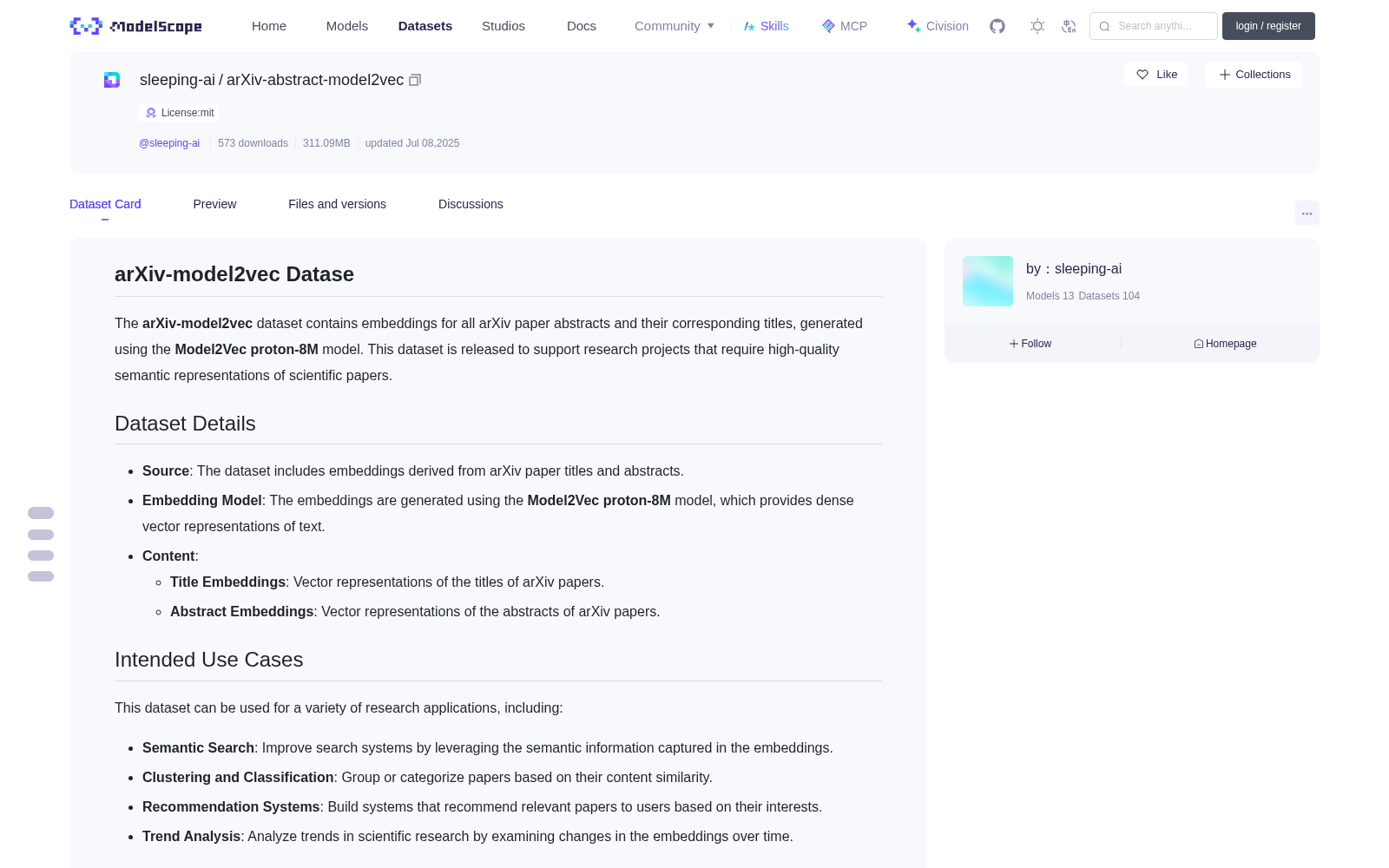Click the ModelScope logo
1389x868 pixels.
pos(136,26)
